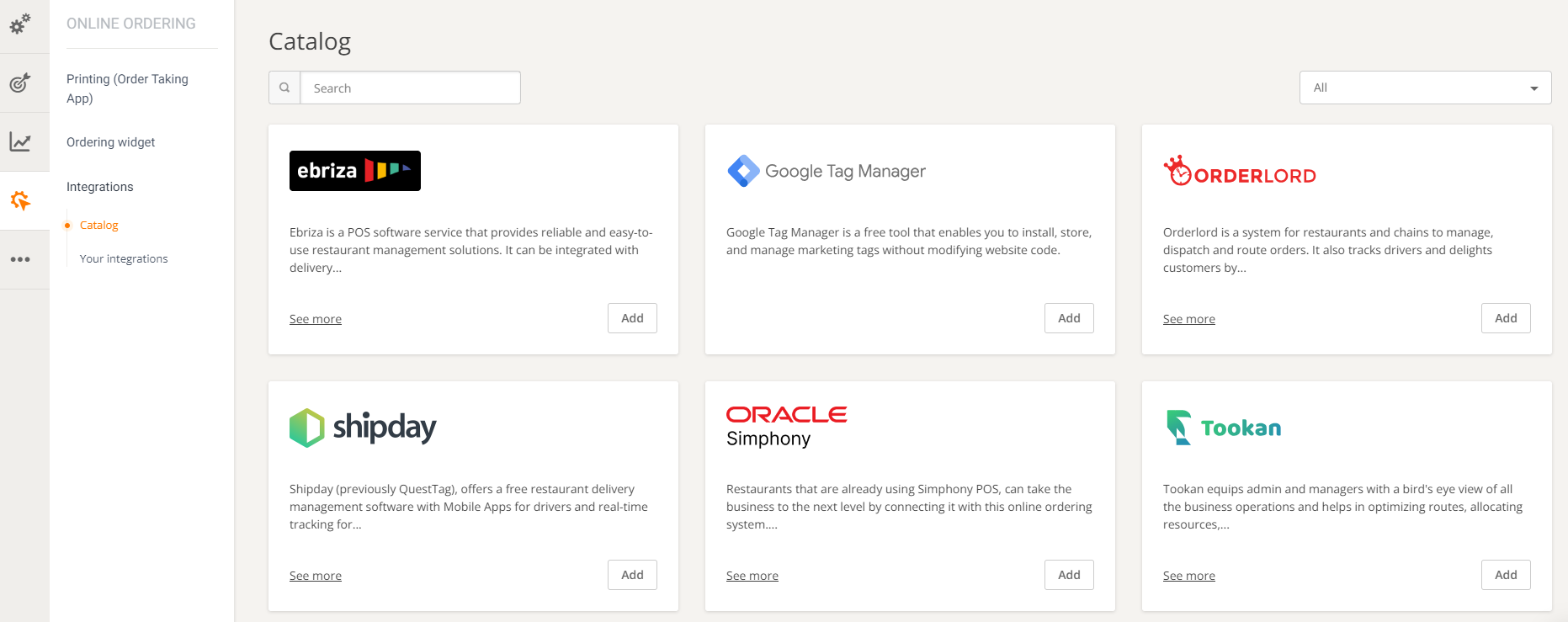Click the ONLINE ORDERING section header
Viewport: 1568px width, 622px height.
click(131, 24)
